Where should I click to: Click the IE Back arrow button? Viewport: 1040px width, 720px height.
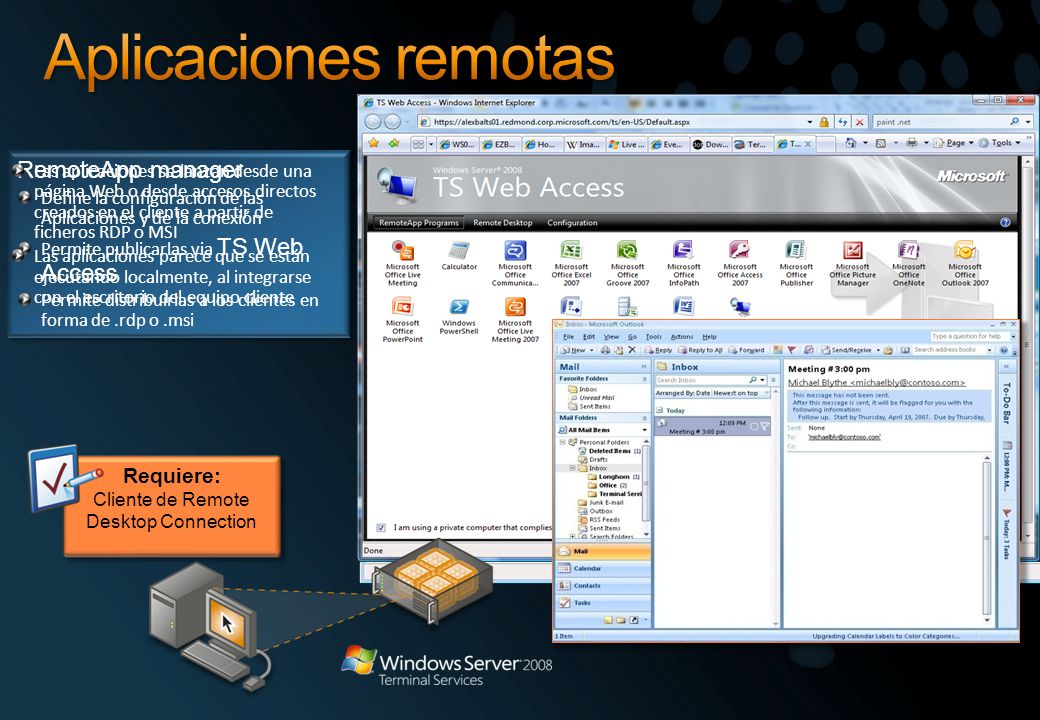point(373,122)
